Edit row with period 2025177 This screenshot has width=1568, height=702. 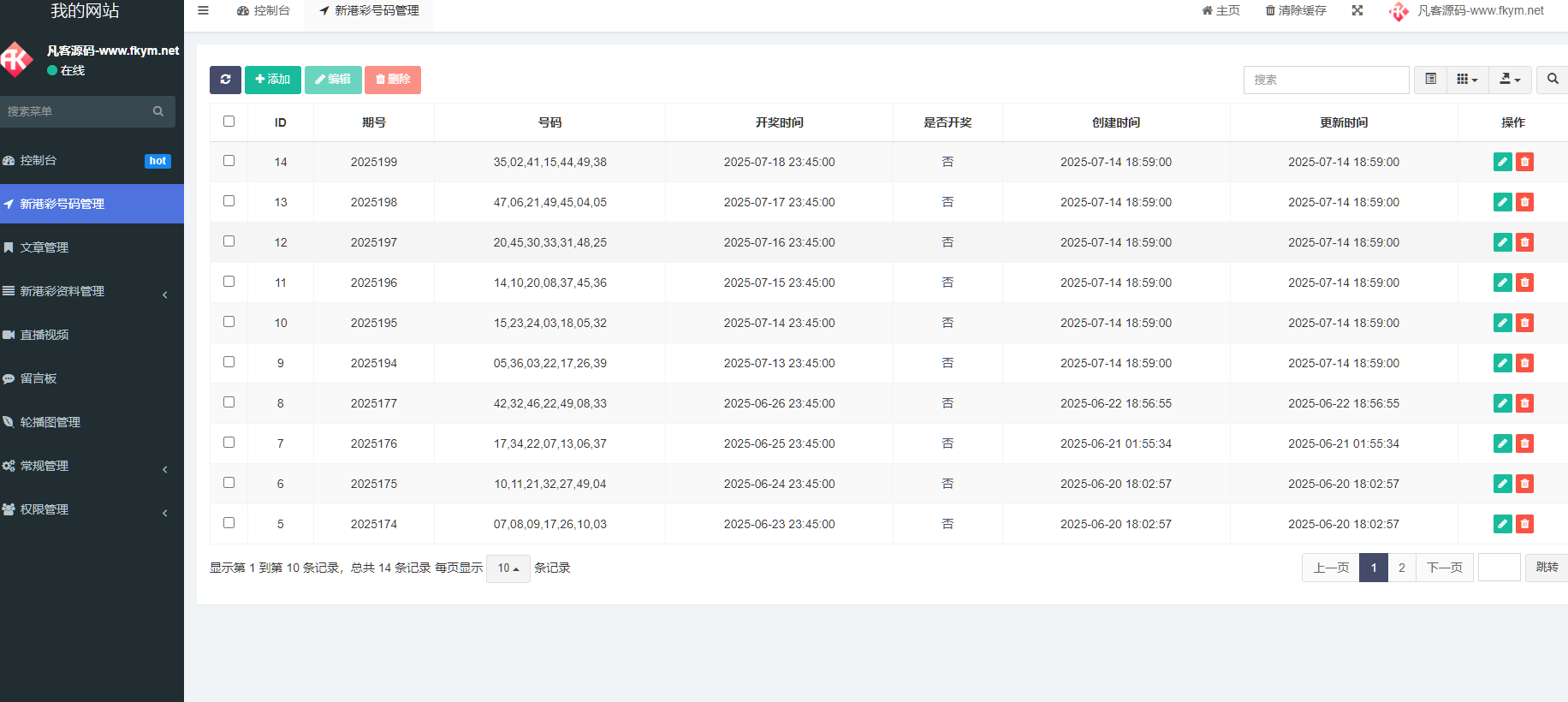(x=1502, y=403)
